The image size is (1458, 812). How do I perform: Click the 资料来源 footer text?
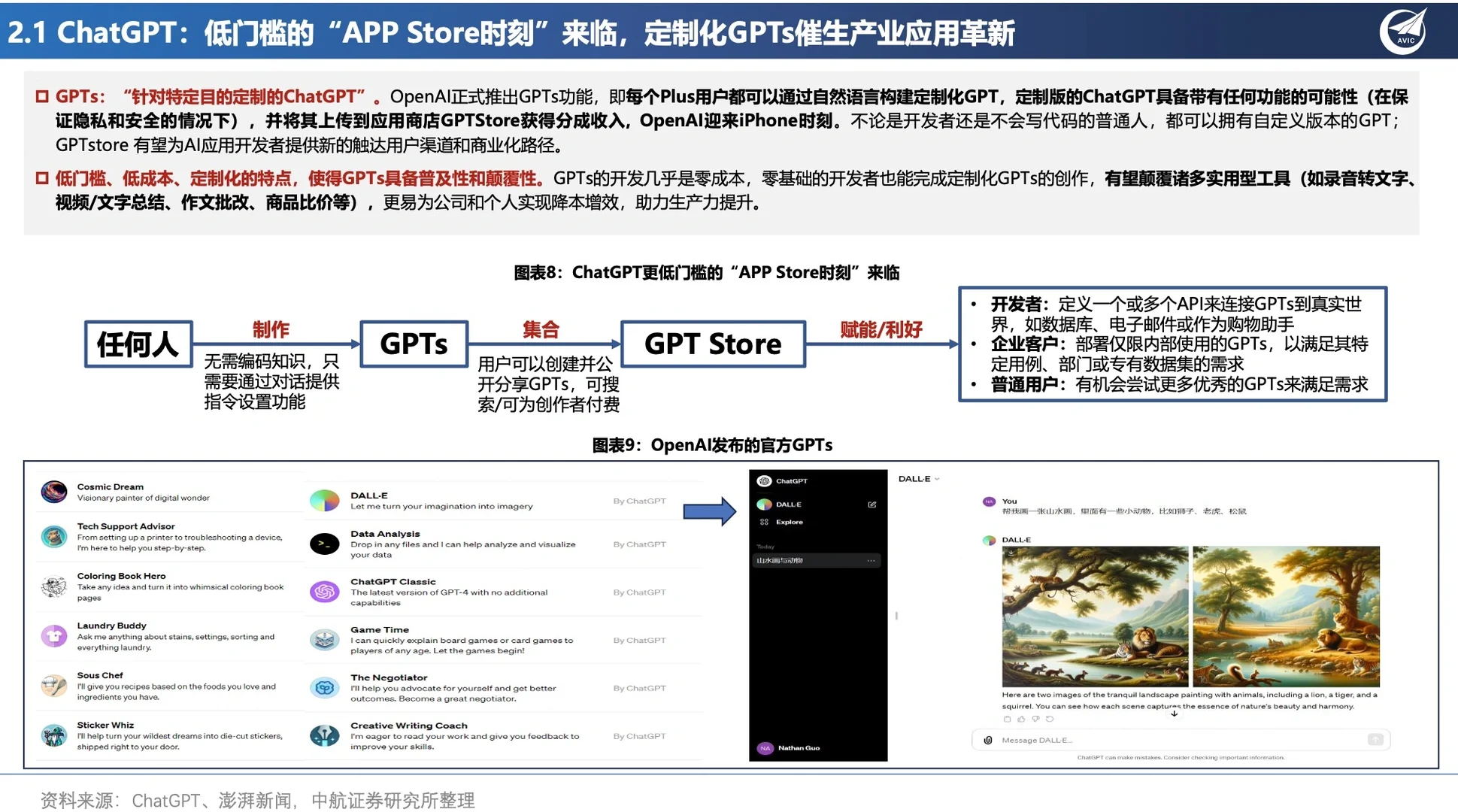click(257, 800)
